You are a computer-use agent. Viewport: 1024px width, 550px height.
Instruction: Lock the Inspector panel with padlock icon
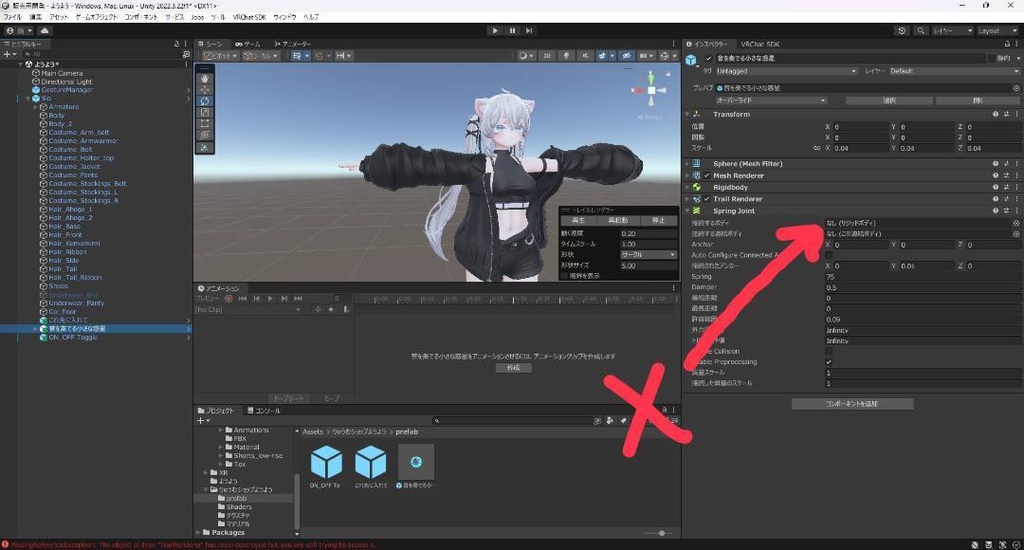pos(1006,44)
